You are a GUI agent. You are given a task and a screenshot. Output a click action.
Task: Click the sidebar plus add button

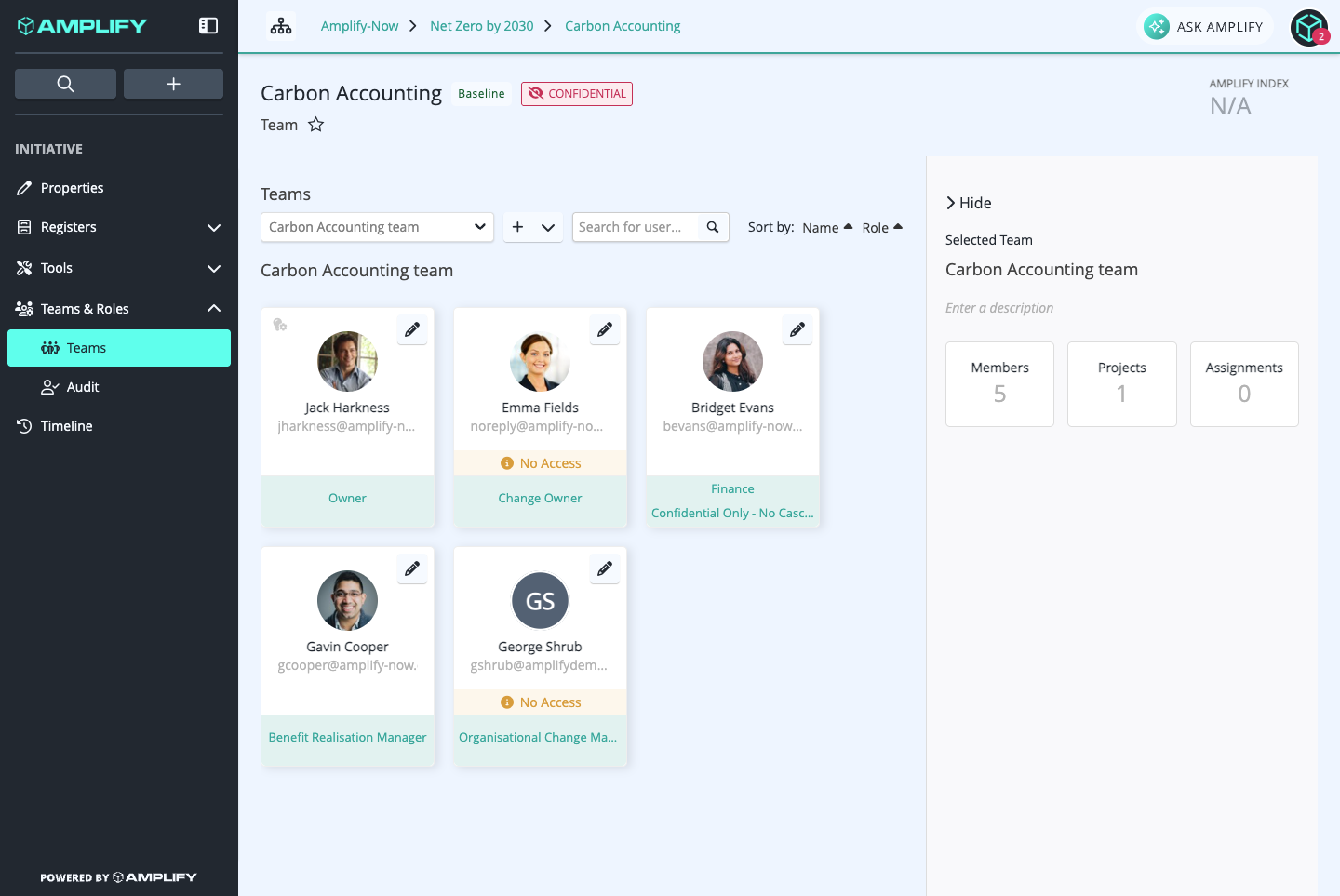pos(173,84)
